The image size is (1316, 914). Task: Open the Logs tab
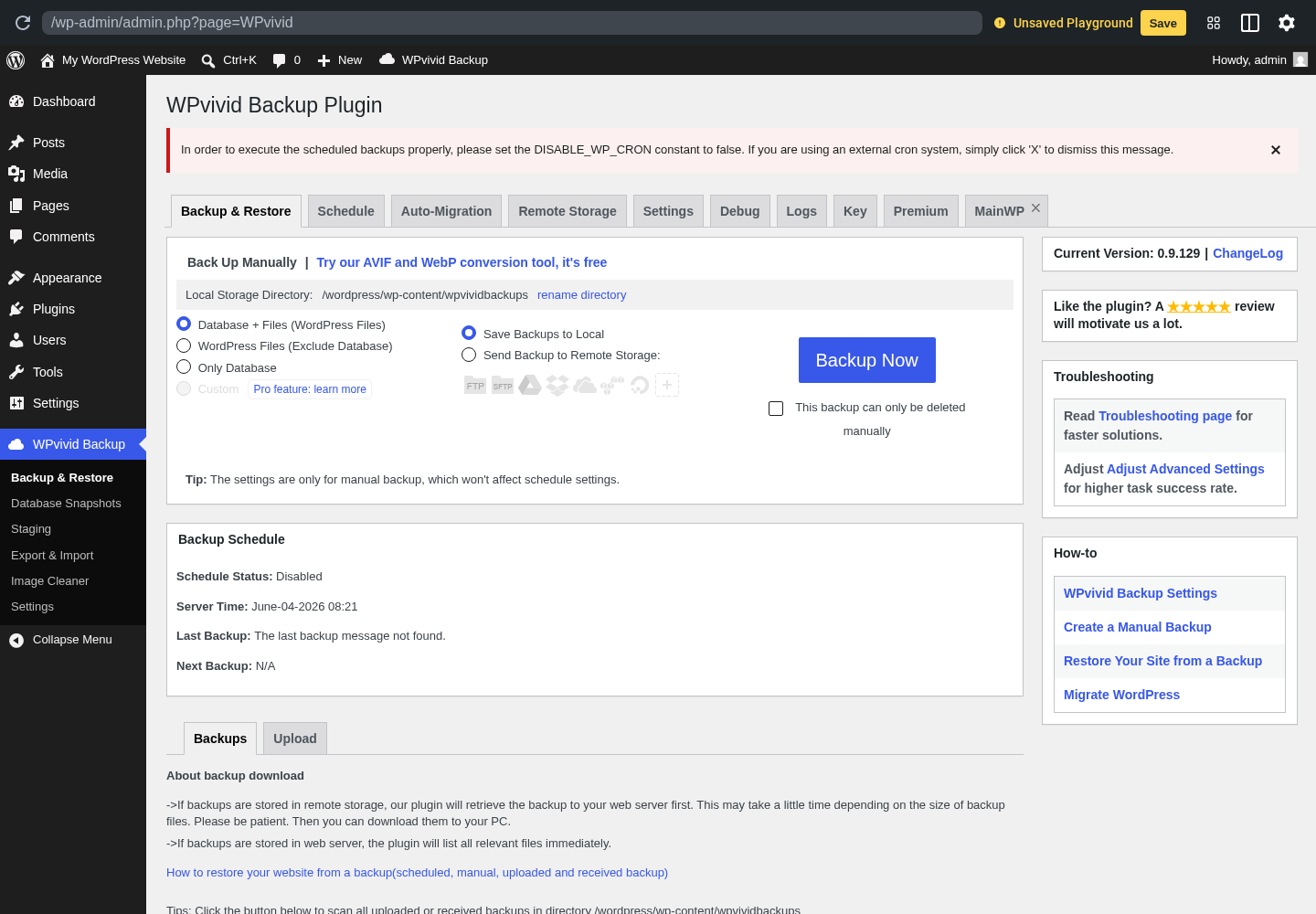pyautogui.click(x=801, y=211)
